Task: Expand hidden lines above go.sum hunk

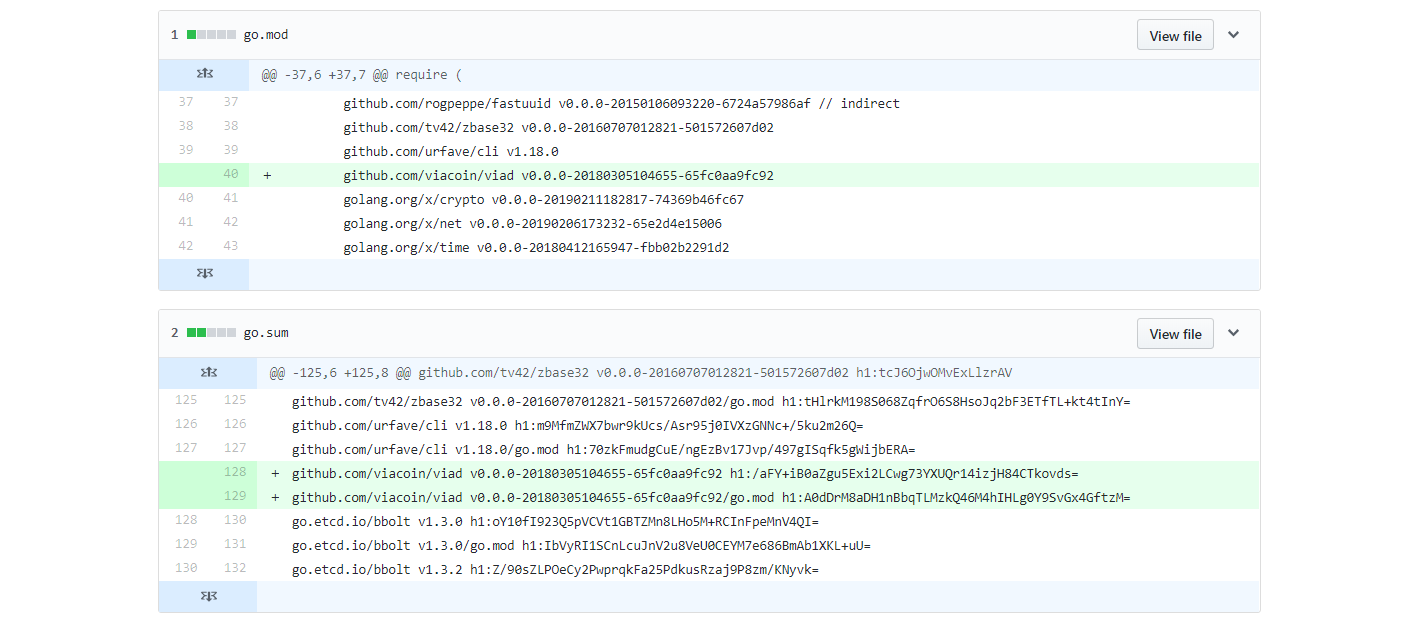Action: [208, 373]
